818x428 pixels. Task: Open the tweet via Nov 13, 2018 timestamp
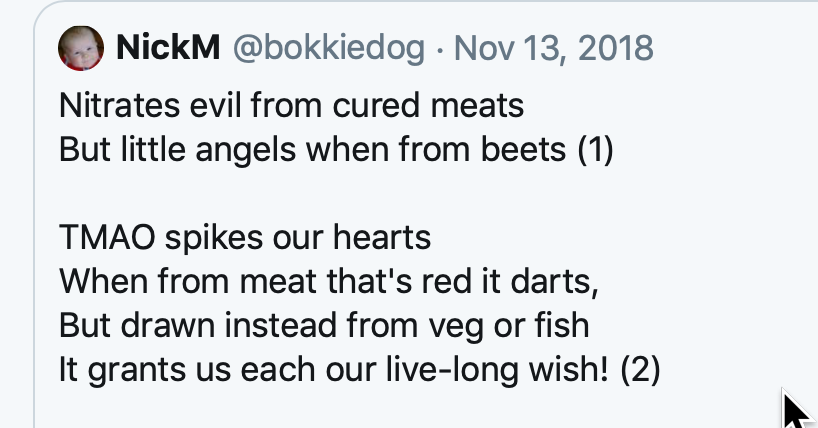click(554, 48)
